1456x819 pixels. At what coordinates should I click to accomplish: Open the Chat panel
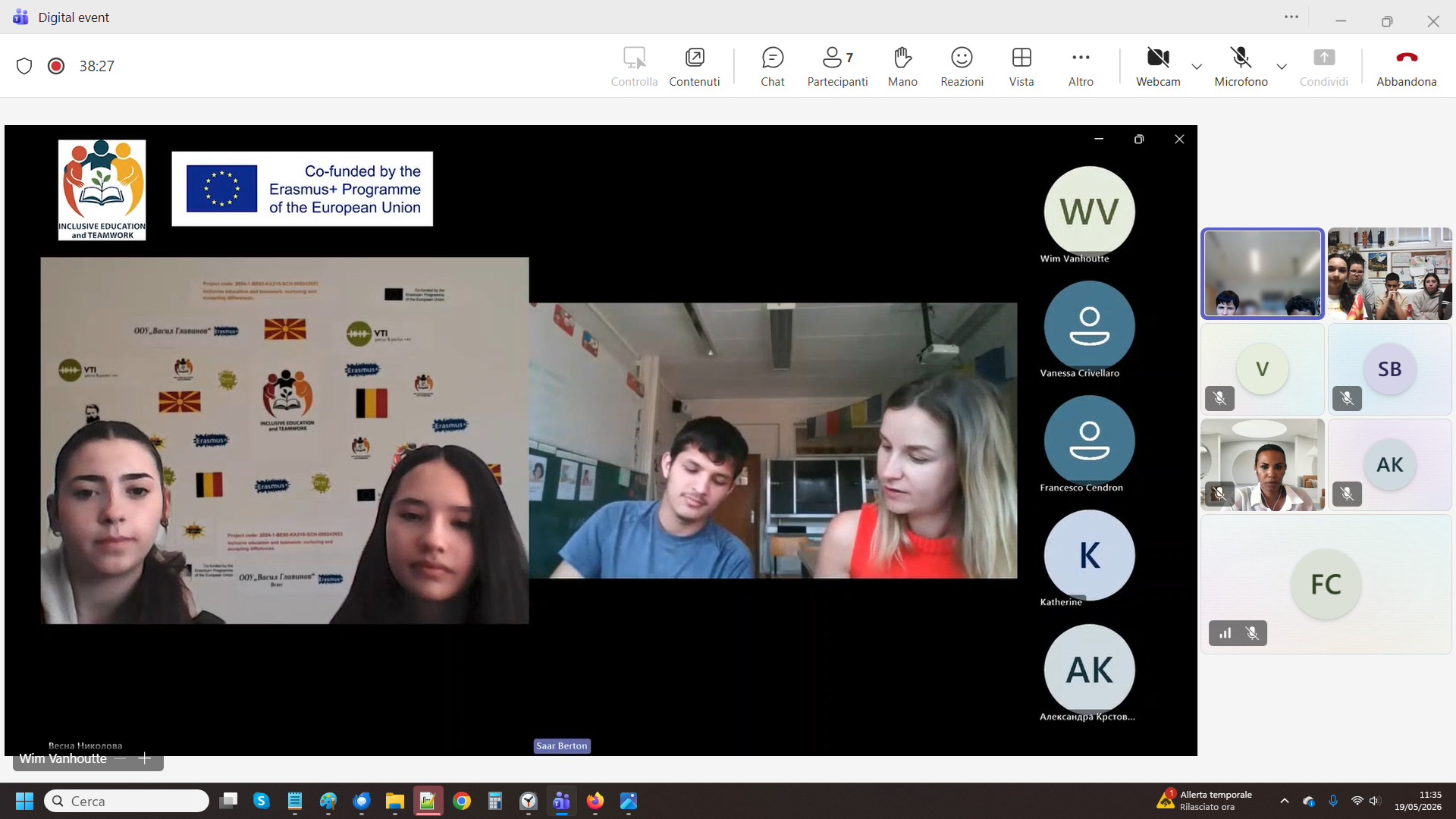point(772,67)
